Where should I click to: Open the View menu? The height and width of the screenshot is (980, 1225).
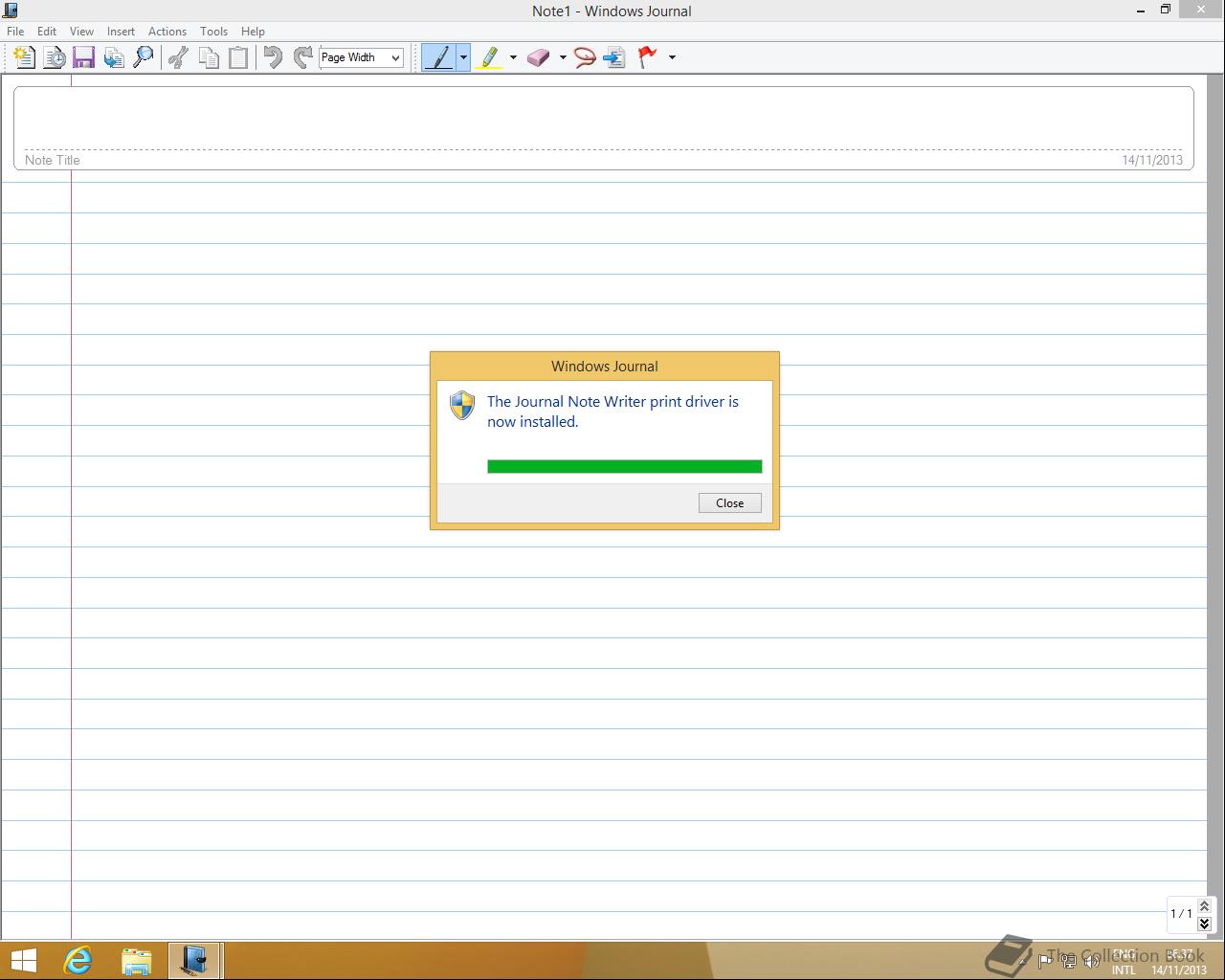(81, 31)
